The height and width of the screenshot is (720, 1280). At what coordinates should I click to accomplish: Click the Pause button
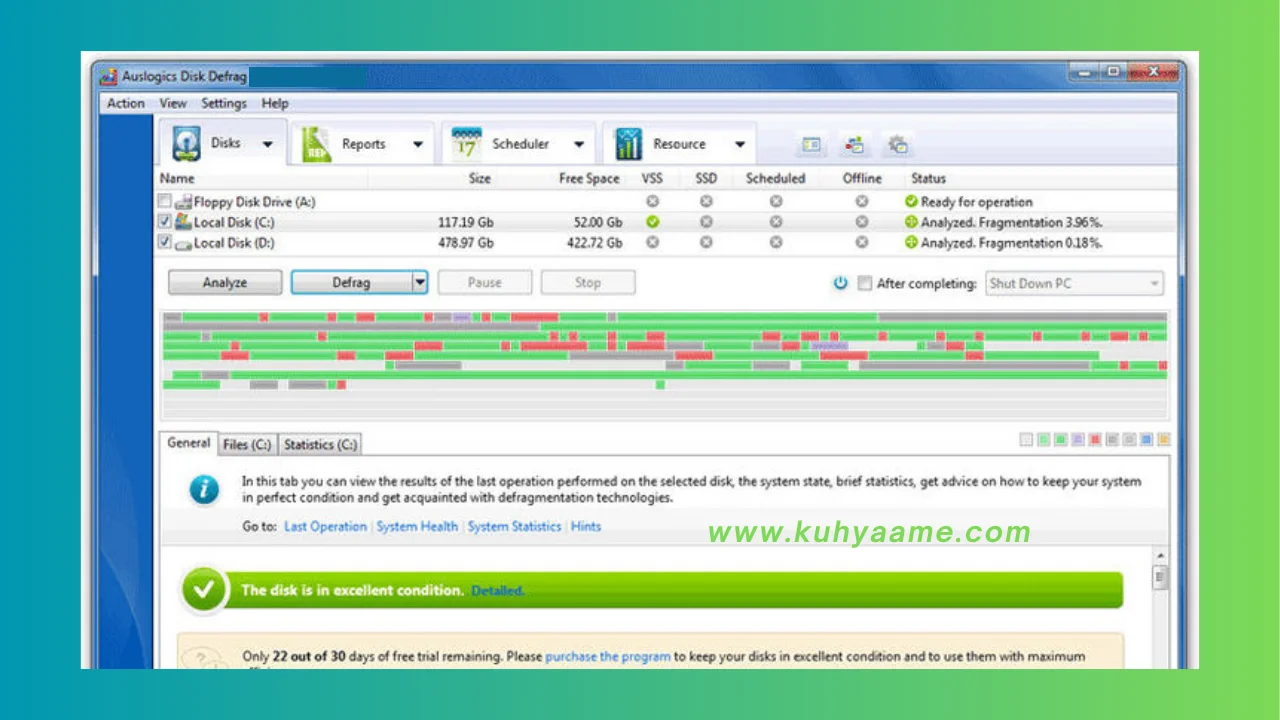pos(484,283)
